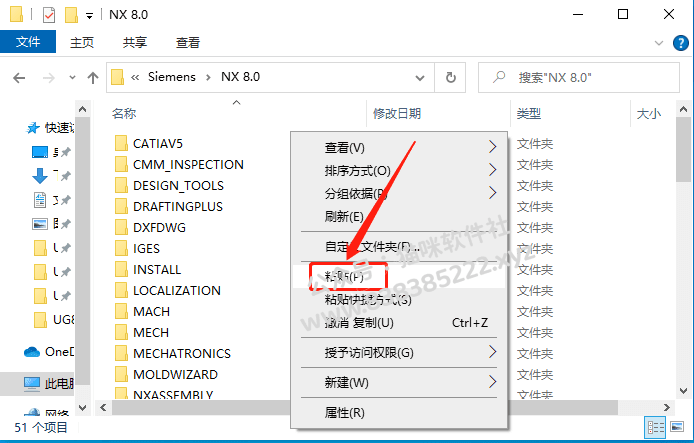Switch to the 查看 ribbon tab
Screen dimensions: 694x443
tap(188, 42)
